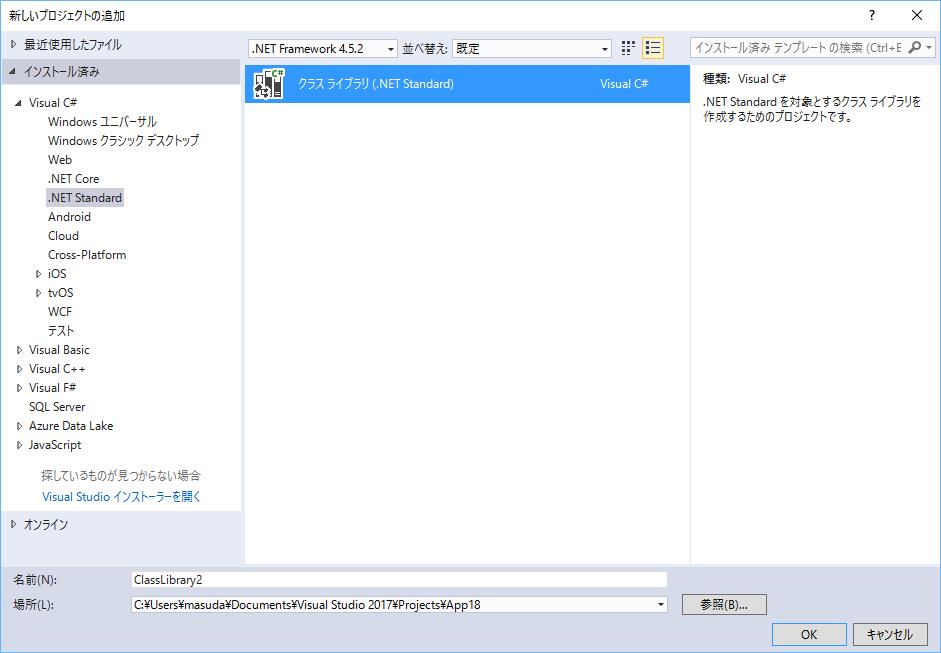
Task: Open the location path dropdown
Action: (x=660, y=605)
